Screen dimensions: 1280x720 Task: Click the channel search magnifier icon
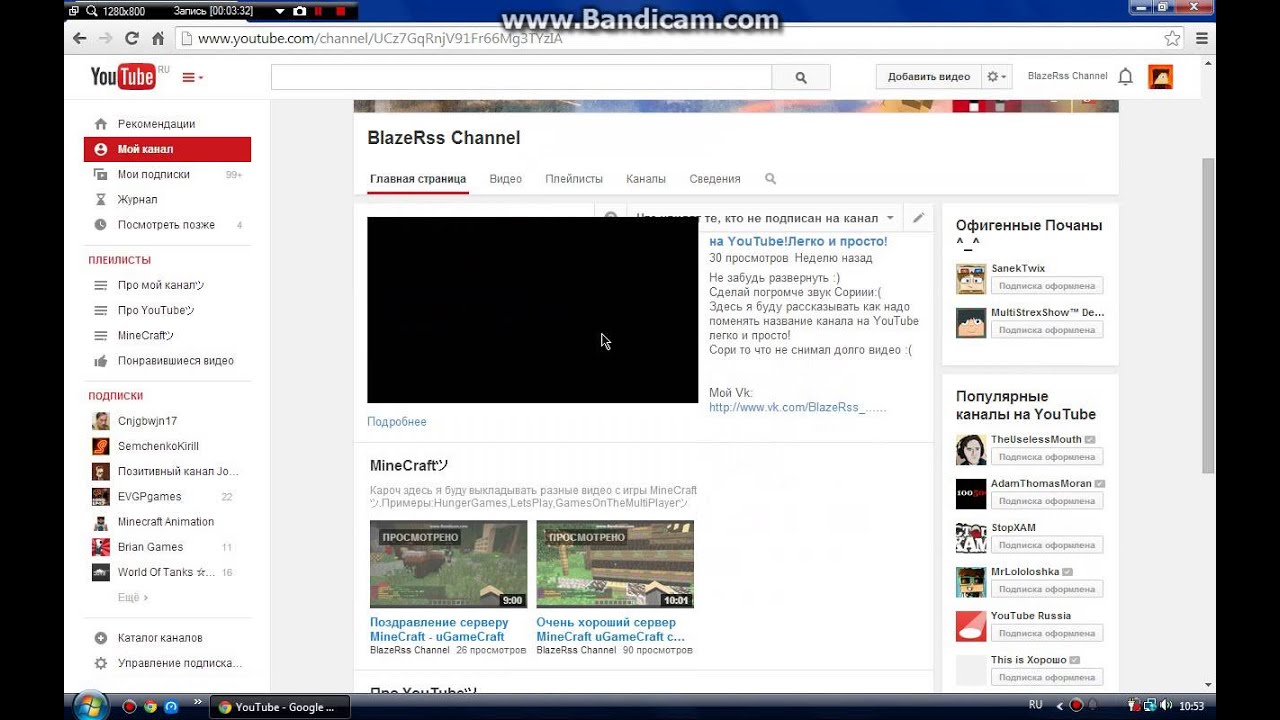pyautogui.click(x=770, y=179)
